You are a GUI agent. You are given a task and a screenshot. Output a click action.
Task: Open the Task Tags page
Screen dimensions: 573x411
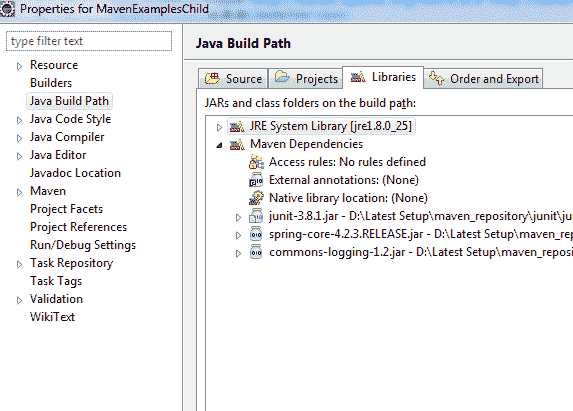[x=56, y=281]
